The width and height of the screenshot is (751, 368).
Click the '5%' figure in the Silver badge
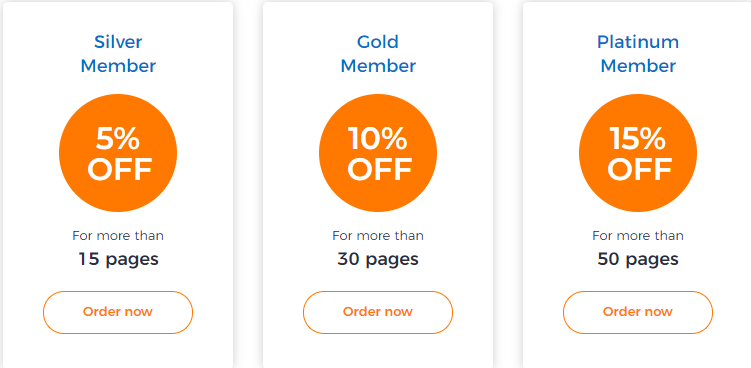118,138
